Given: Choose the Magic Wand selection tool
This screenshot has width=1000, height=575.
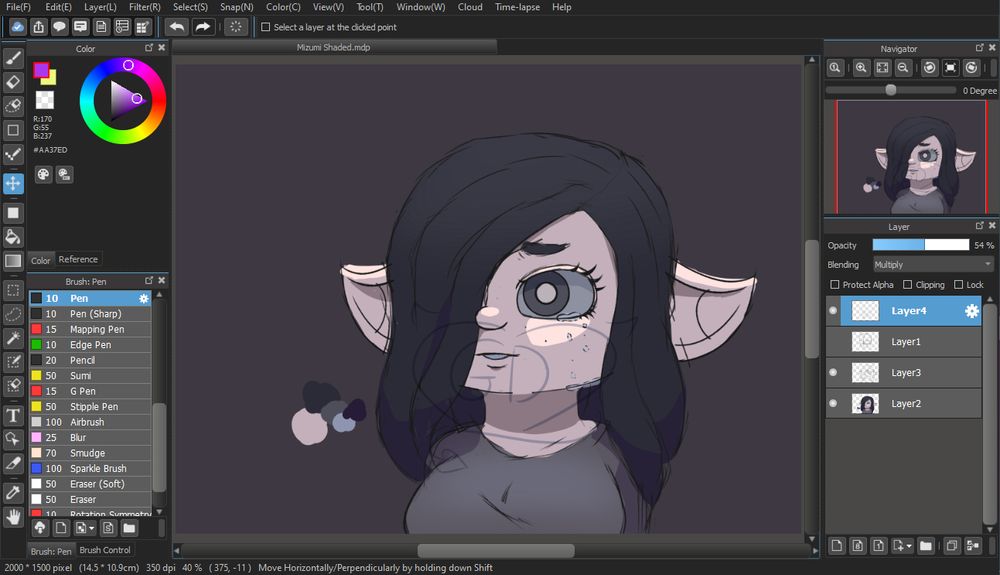Looking at the screenshot, I should tap(13, 339).
